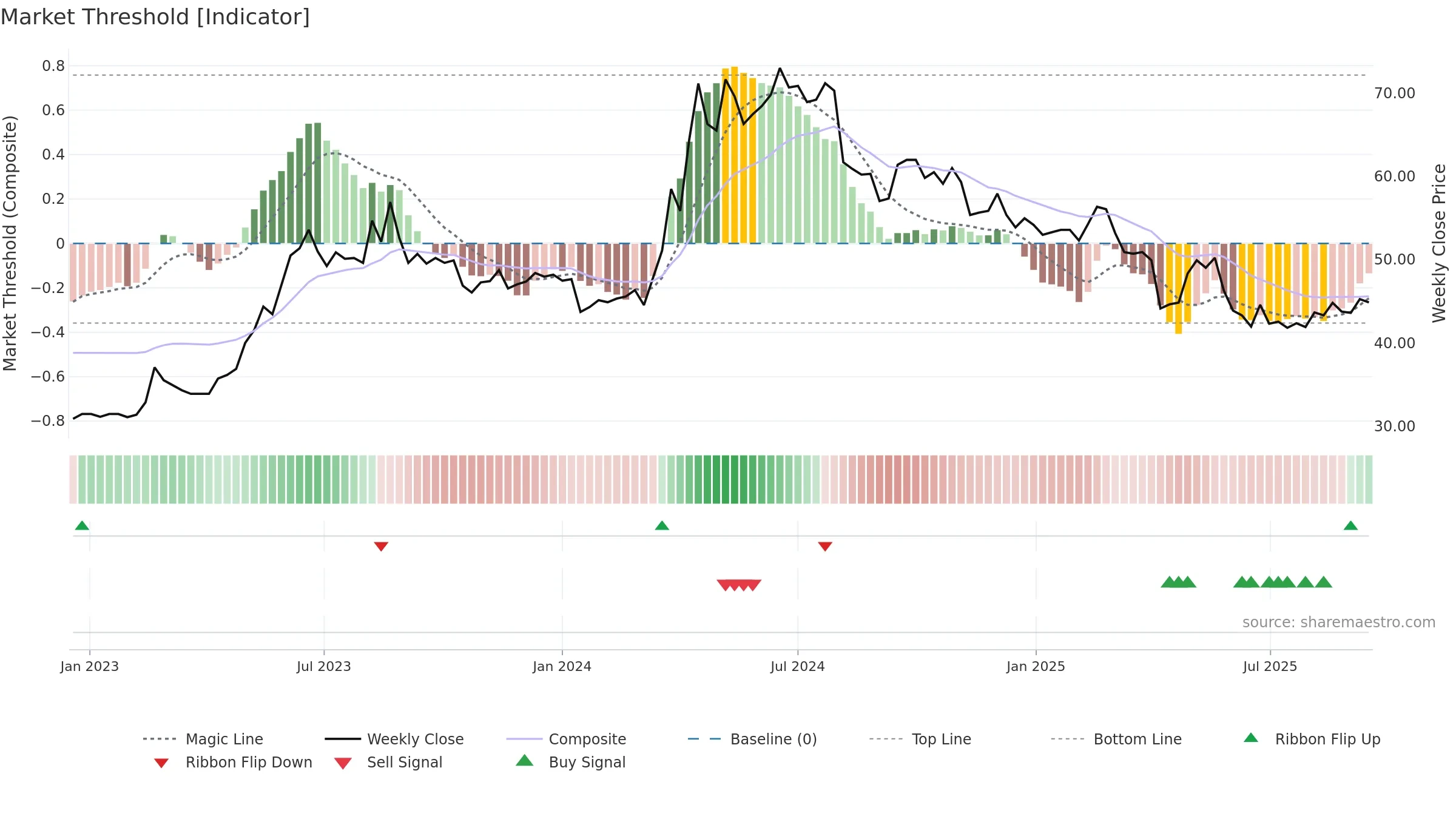Click the red Sell Signal legend triangle
The width and height of the screenshot is (1456, 819).
tap(343, 763)
